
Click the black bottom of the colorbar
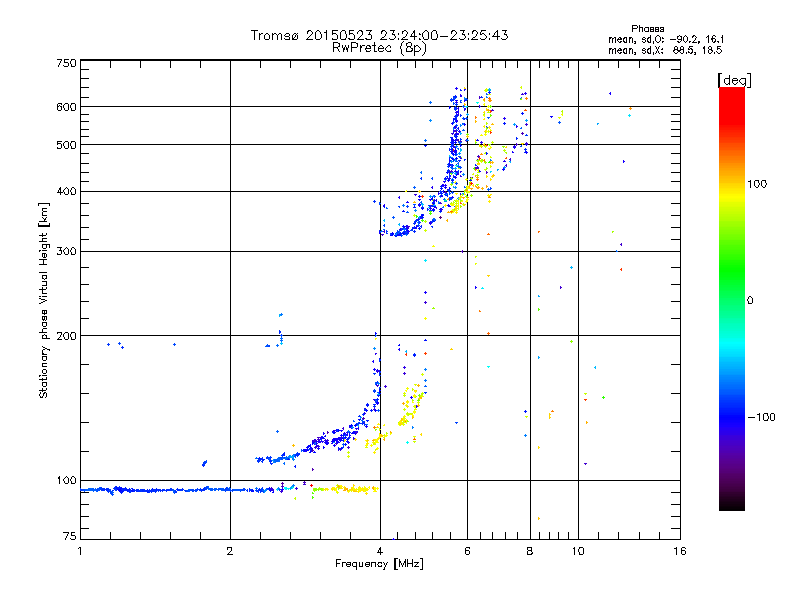[732, 504]
